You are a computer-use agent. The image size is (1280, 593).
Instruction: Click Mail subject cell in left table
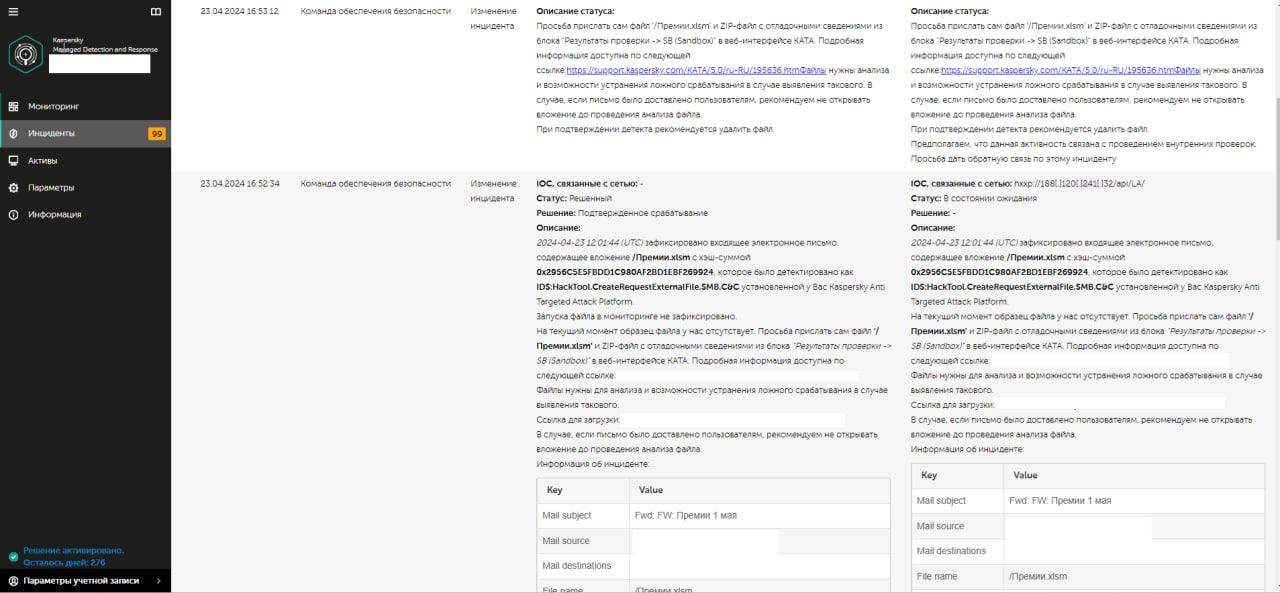[x=583, y=516]
